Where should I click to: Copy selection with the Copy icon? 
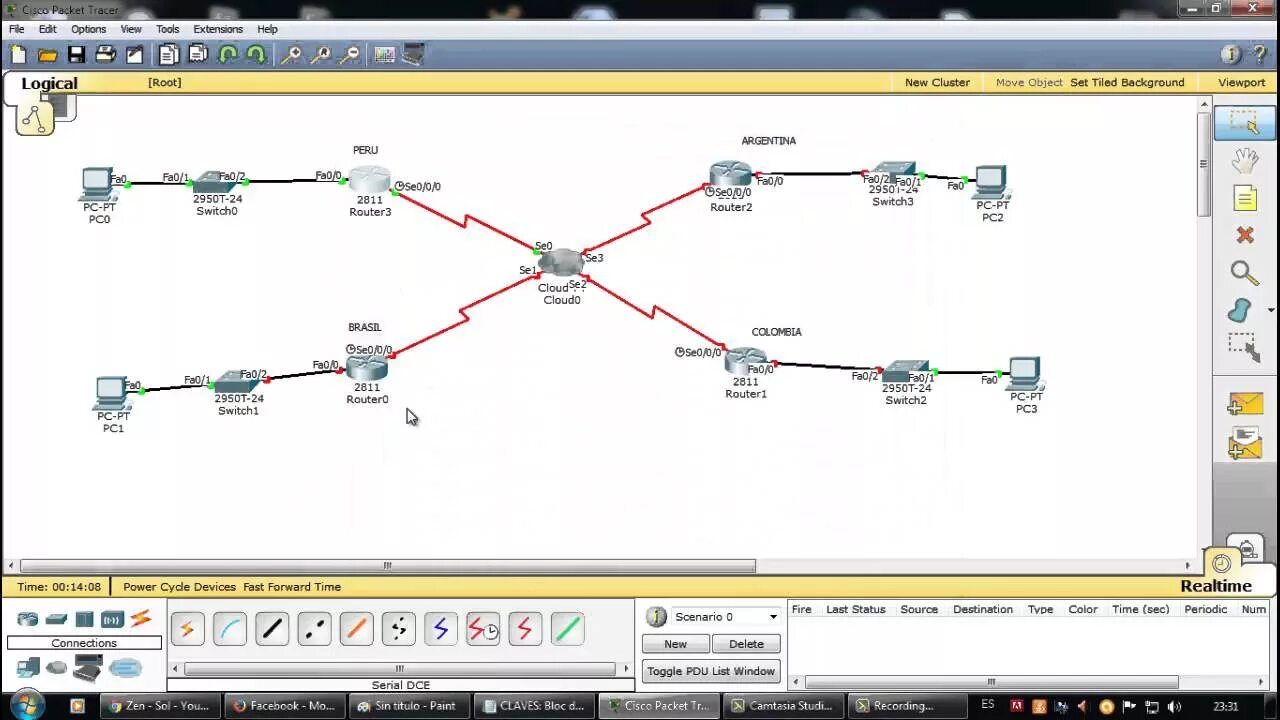(x=168, y=55)
